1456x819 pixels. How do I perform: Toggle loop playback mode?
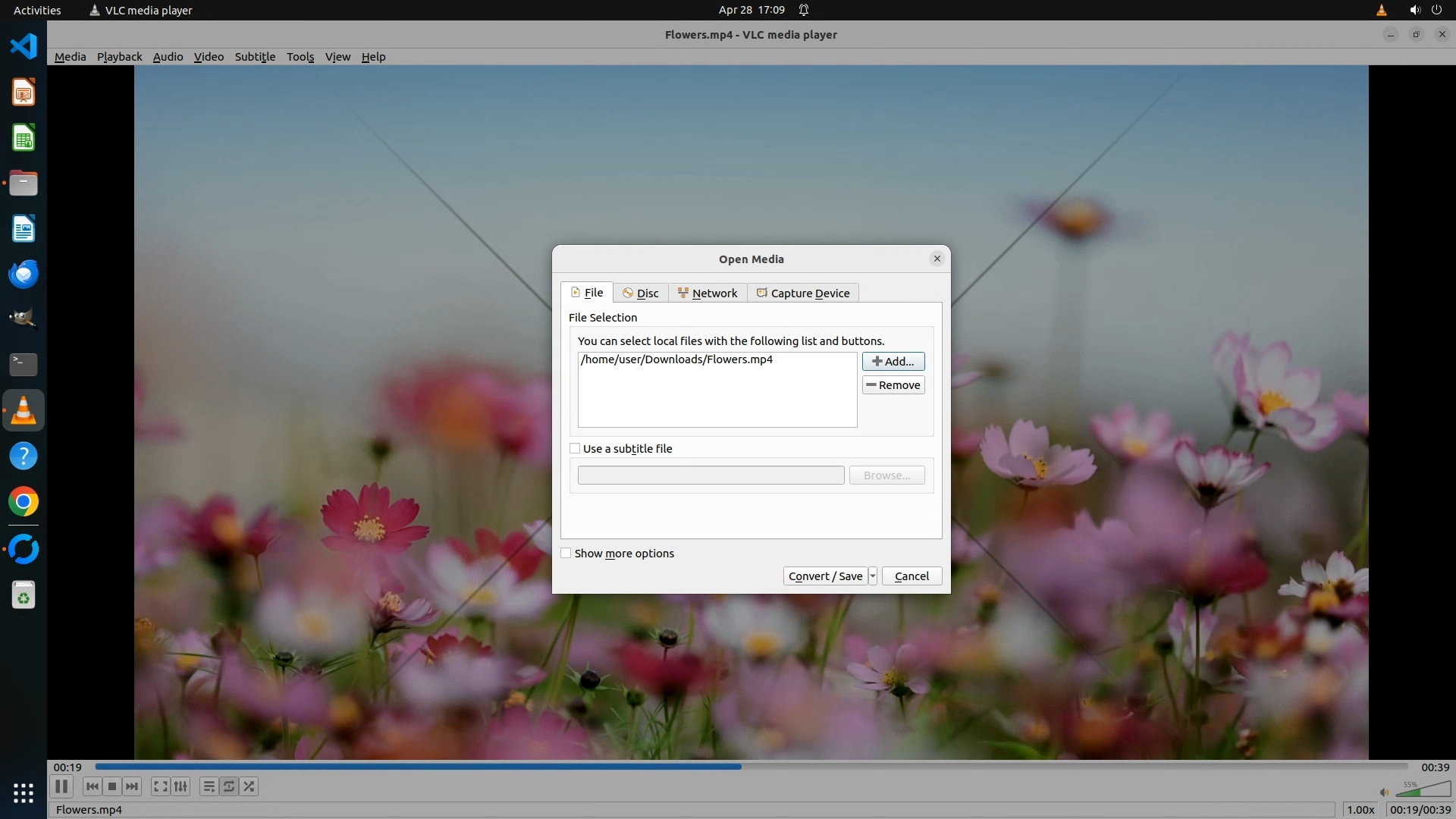pos(228,786)
